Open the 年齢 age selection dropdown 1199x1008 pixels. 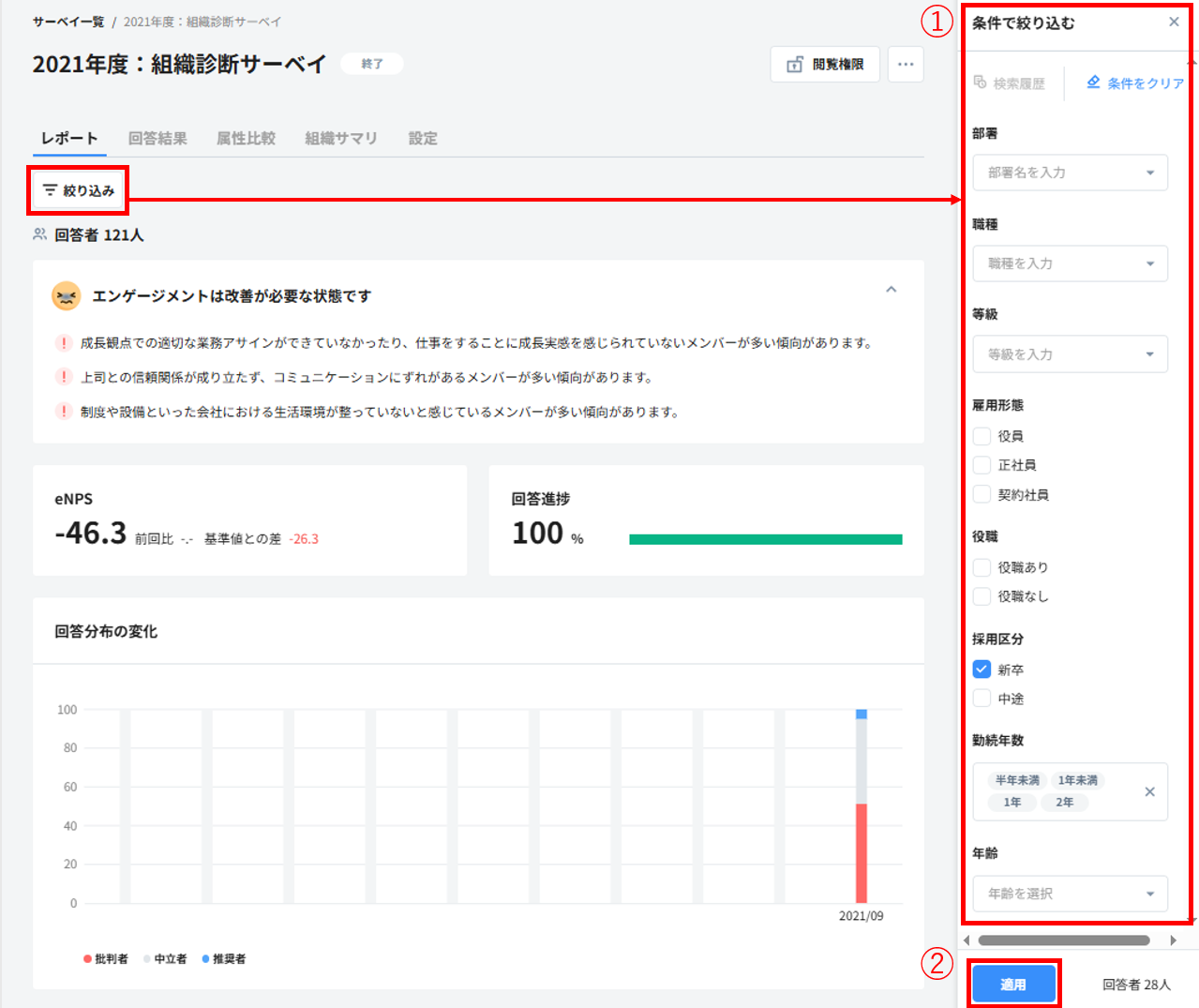[x=1149, y=894]
